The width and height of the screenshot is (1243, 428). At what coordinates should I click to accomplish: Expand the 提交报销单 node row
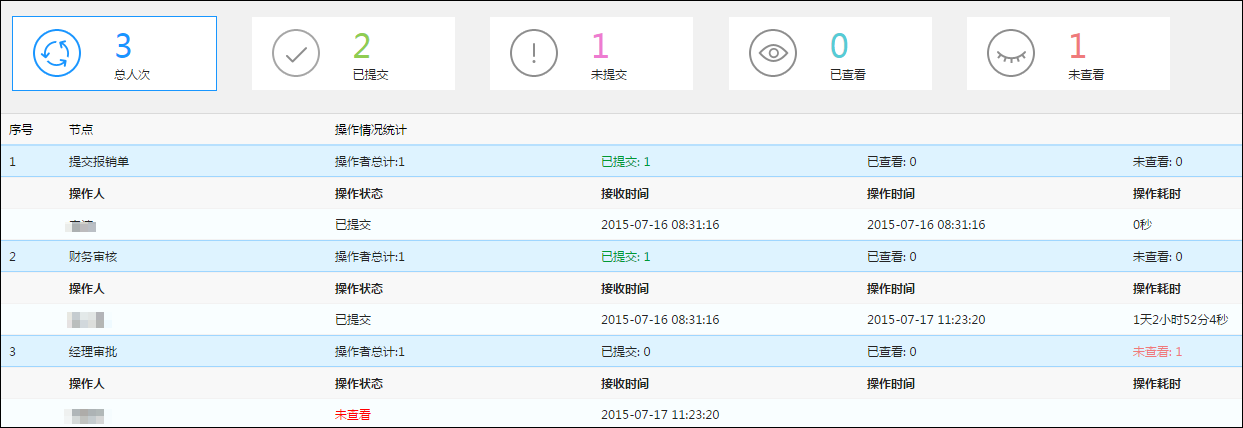click(x=621, y=161)
